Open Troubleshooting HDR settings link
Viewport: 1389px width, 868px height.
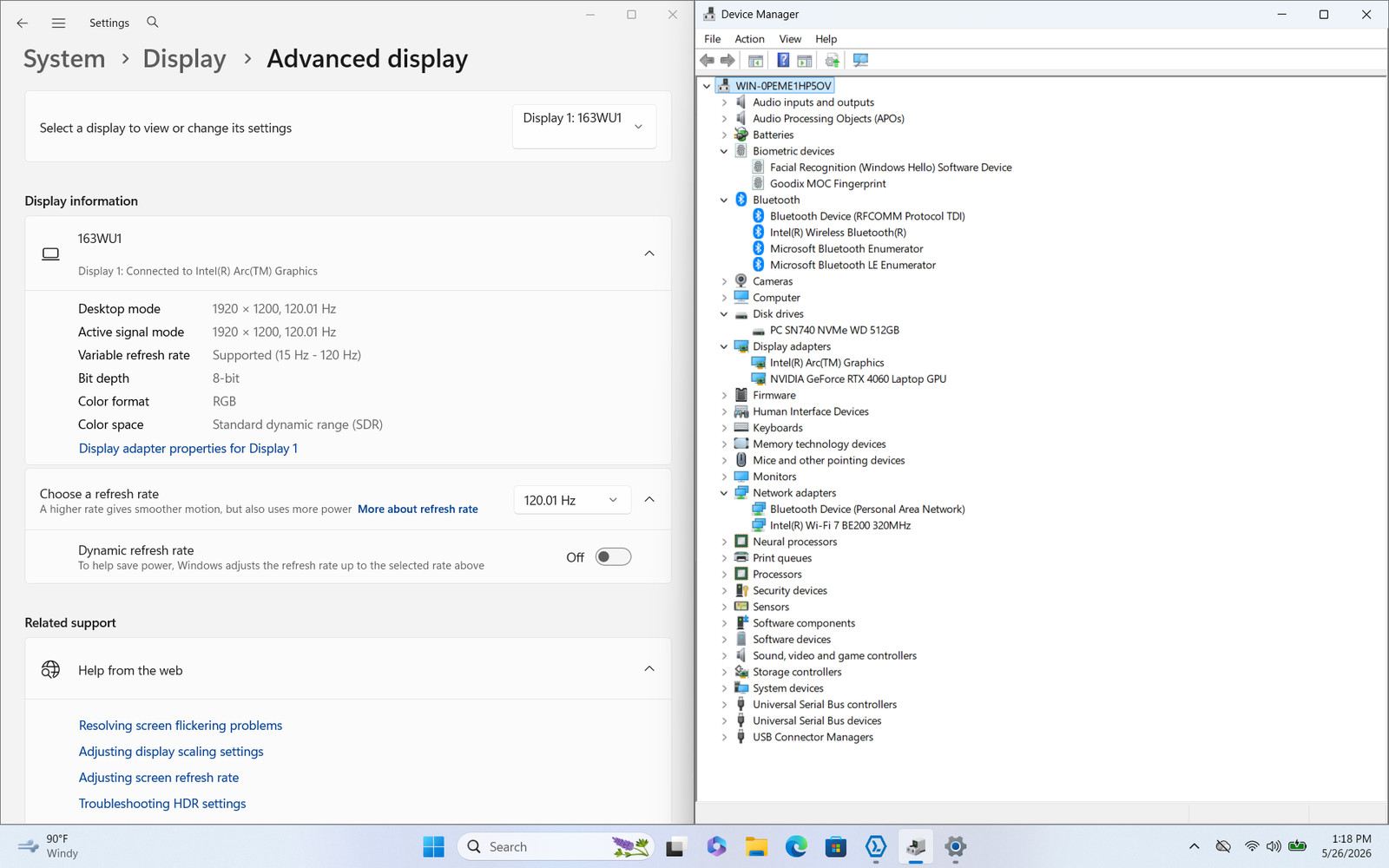coord(162,804)
